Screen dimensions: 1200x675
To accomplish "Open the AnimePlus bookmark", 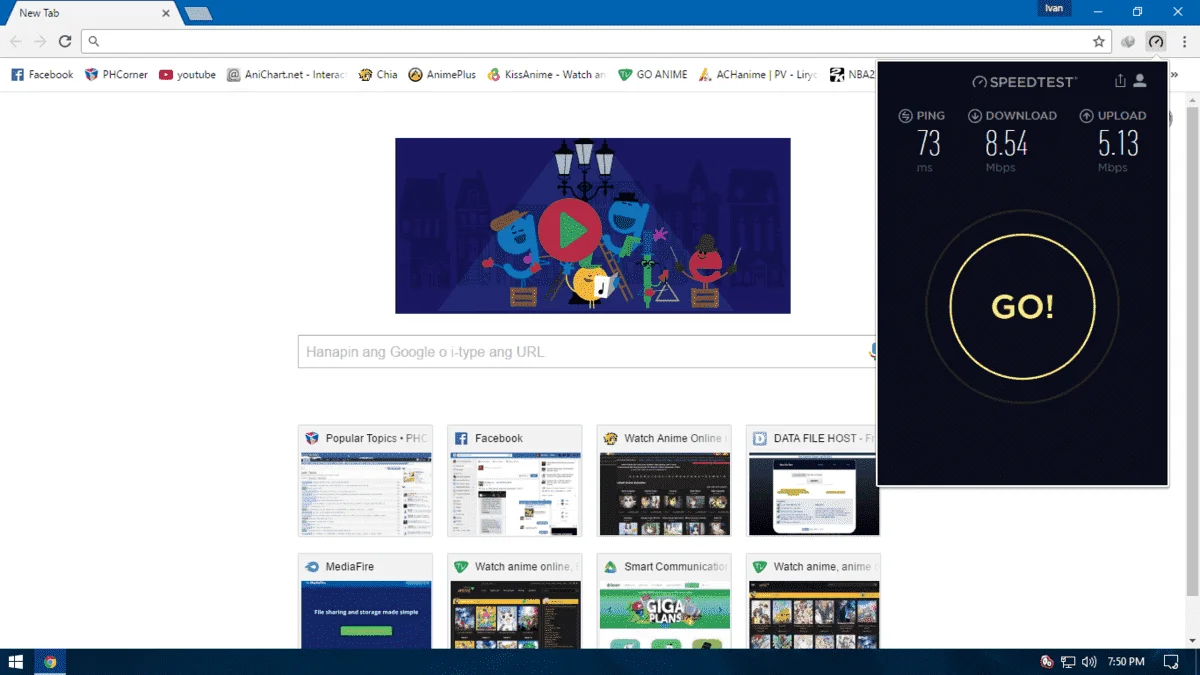I will [x=442, y=74].
